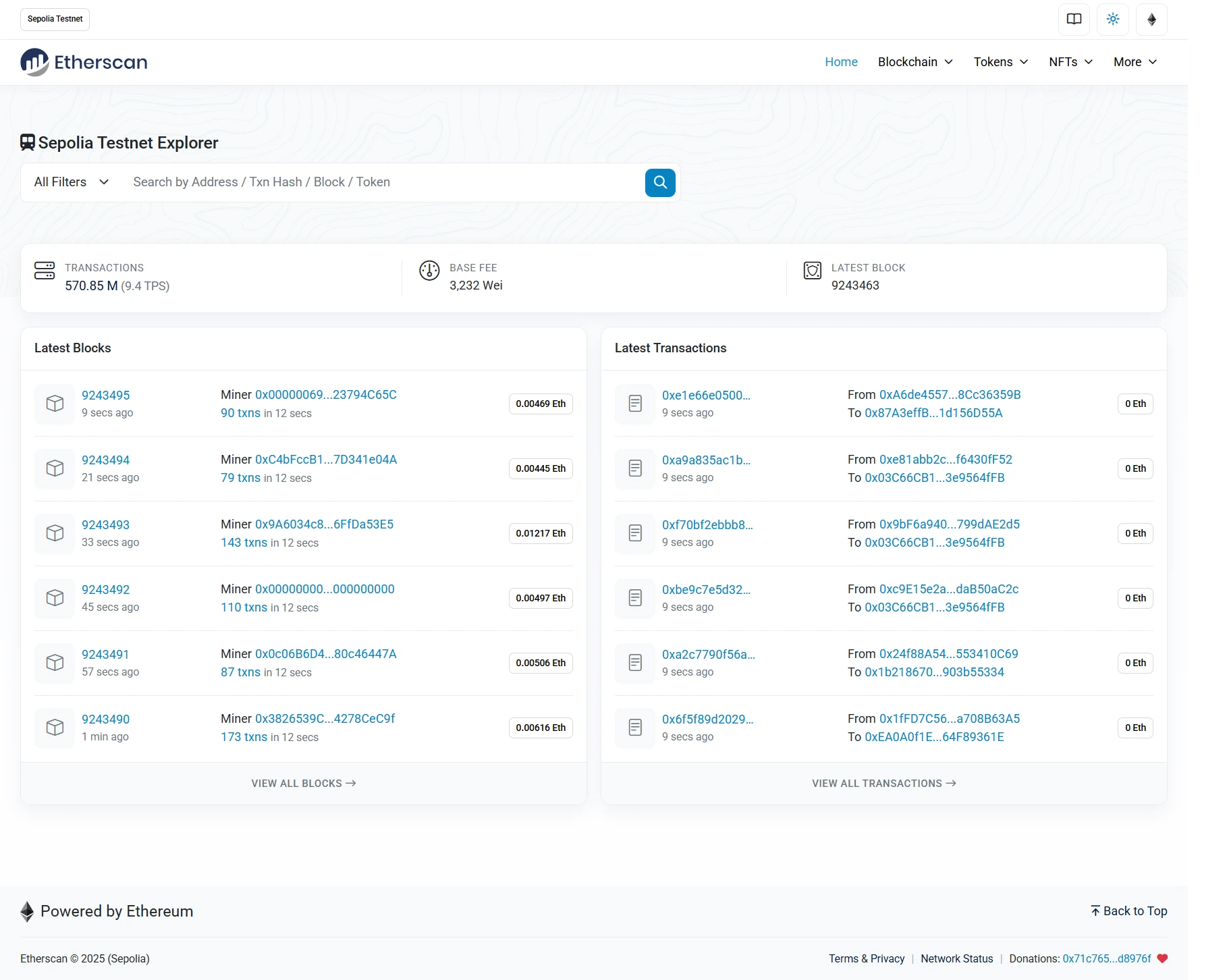Focus the address/txn hash search field

(385, 182)
